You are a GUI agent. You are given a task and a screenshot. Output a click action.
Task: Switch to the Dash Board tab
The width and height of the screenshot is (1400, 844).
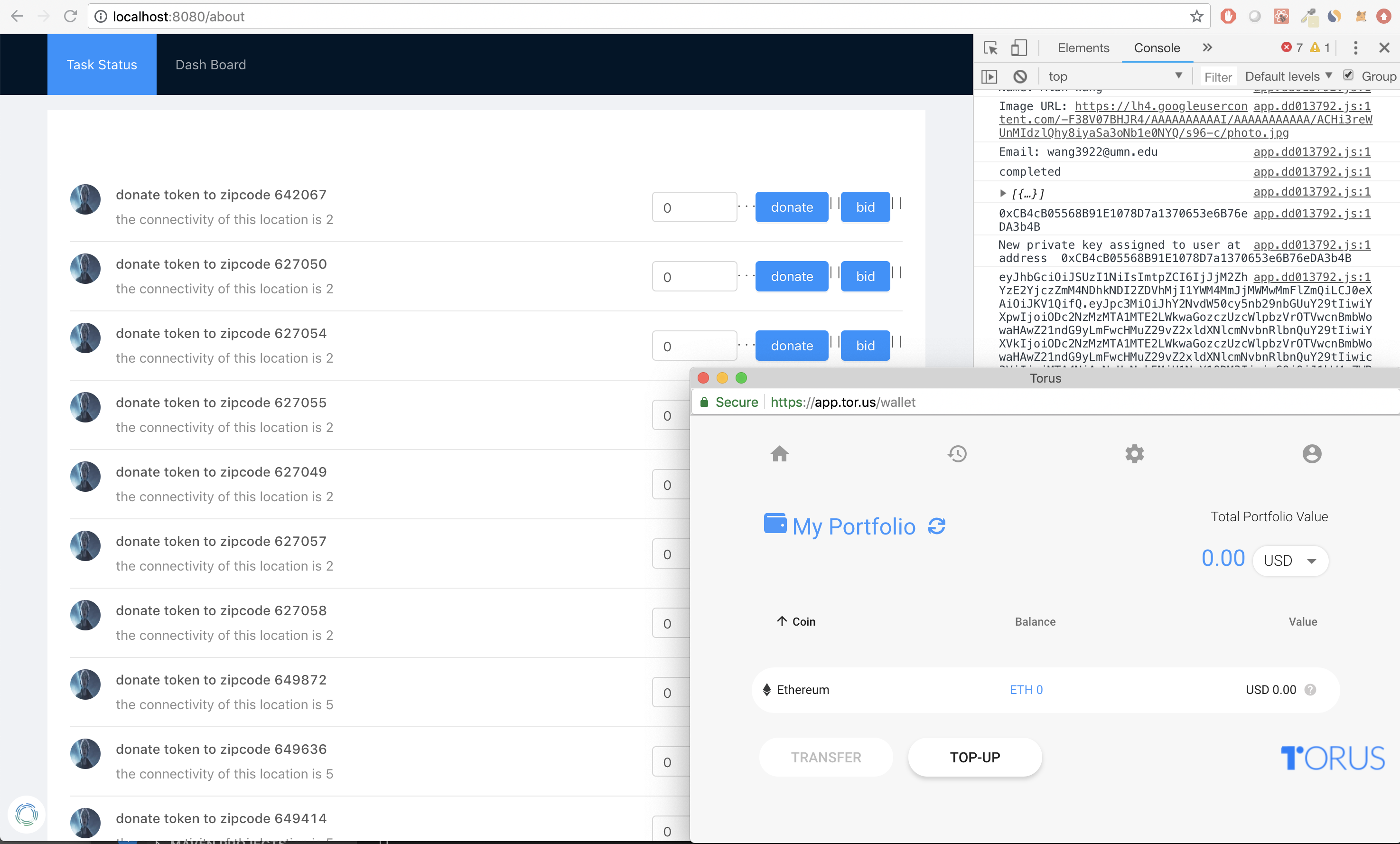[210, 65]
